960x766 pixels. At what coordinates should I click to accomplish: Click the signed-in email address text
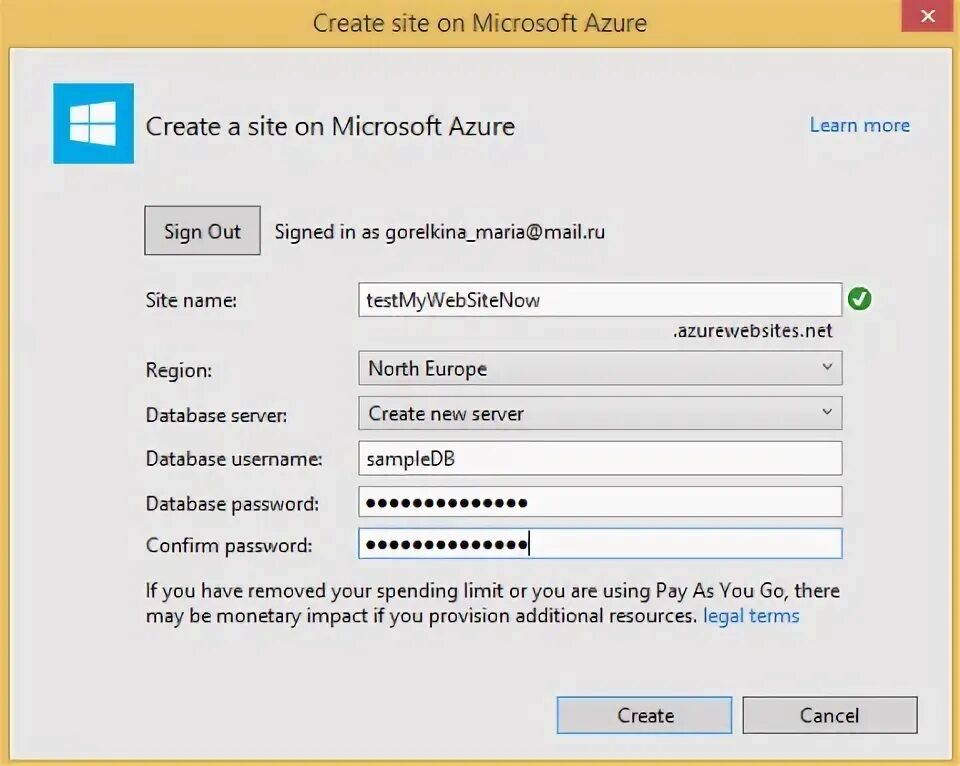tap(495, 232)
